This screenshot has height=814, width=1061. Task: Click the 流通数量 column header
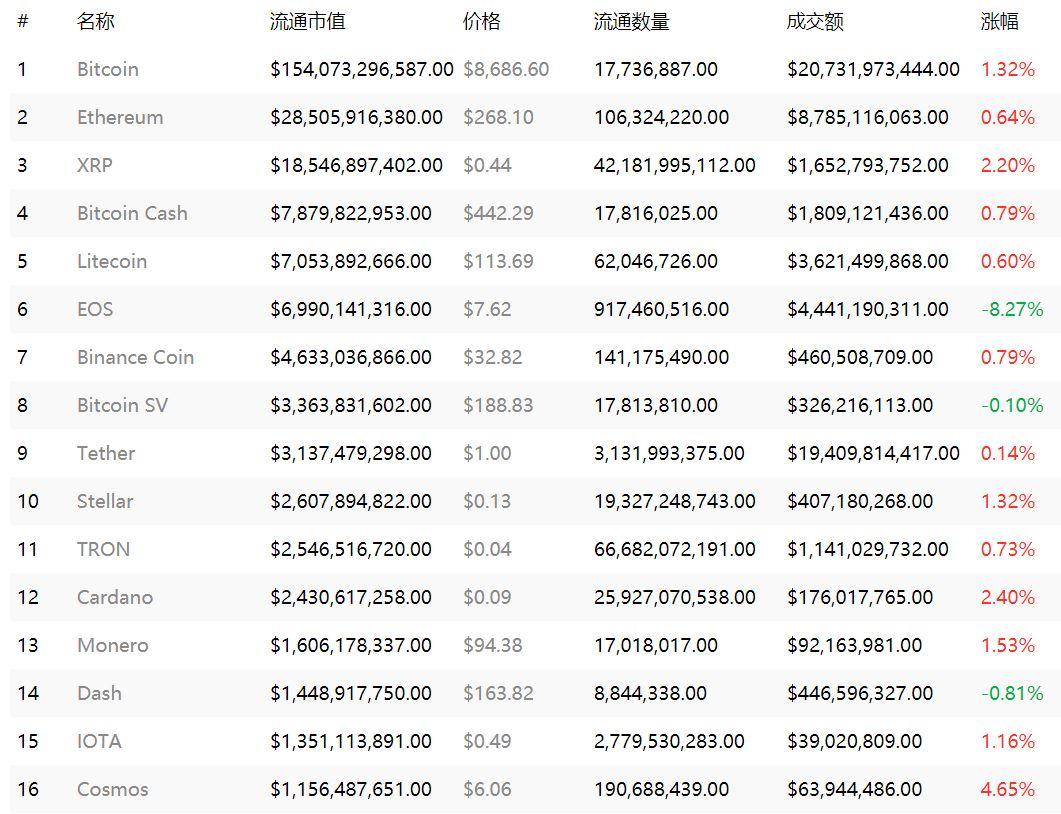point(631,22)
